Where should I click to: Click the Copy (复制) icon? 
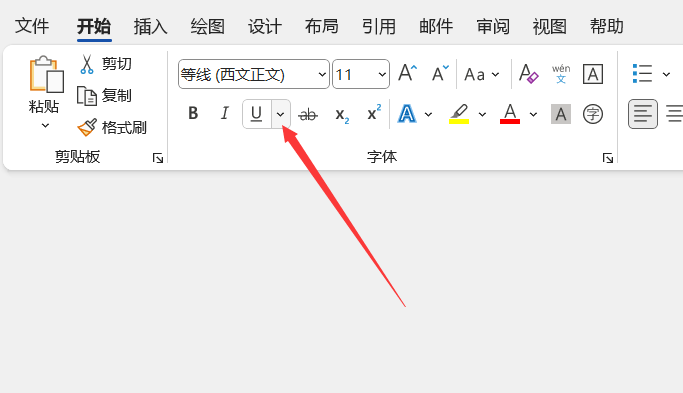(x=87, y=96)
